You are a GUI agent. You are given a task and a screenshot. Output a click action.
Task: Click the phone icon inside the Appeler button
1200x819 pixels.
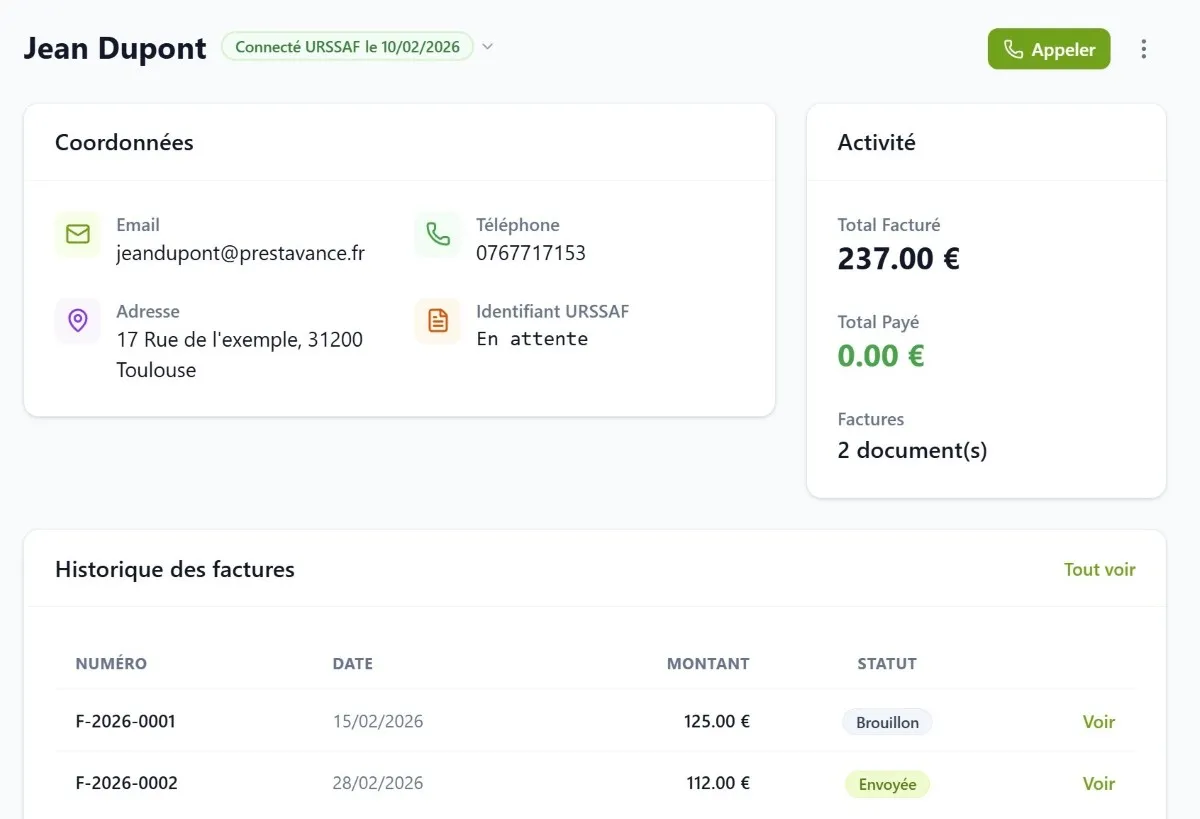pyautogui.click(x=1014, y=48)
